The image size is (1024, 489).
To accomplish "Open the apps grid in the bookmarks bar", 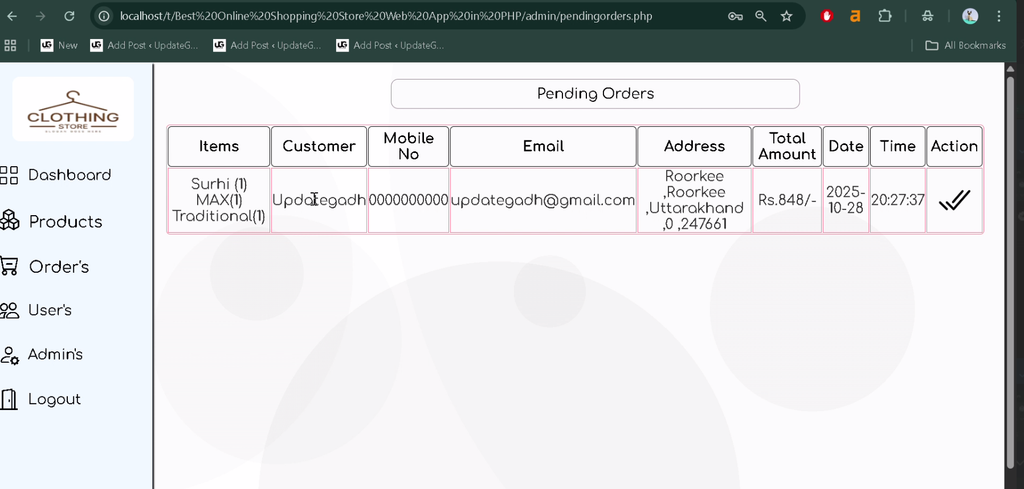I will pos(10,45).
